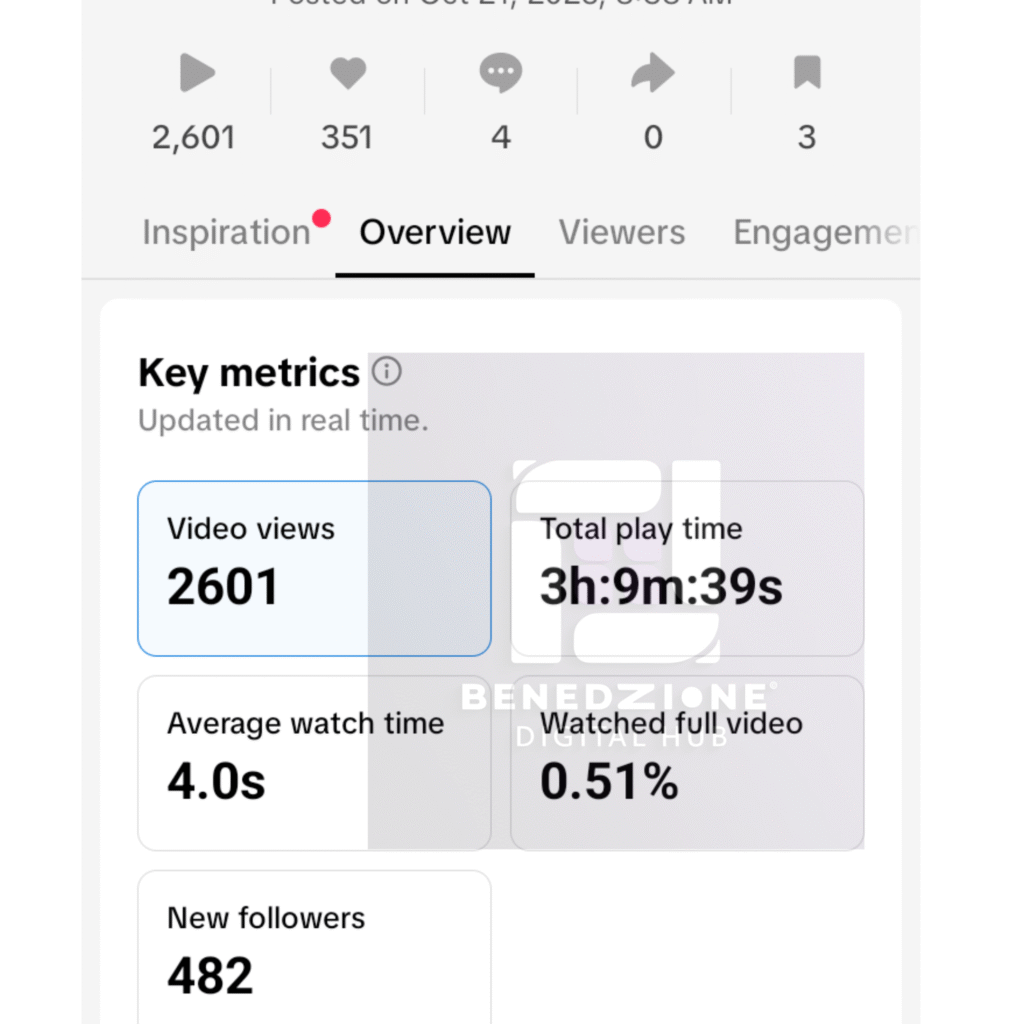Viewport: 1024px width, 1024px height.
Task: Click the red notification dot near Inspiration
Action: pos(321,217)
